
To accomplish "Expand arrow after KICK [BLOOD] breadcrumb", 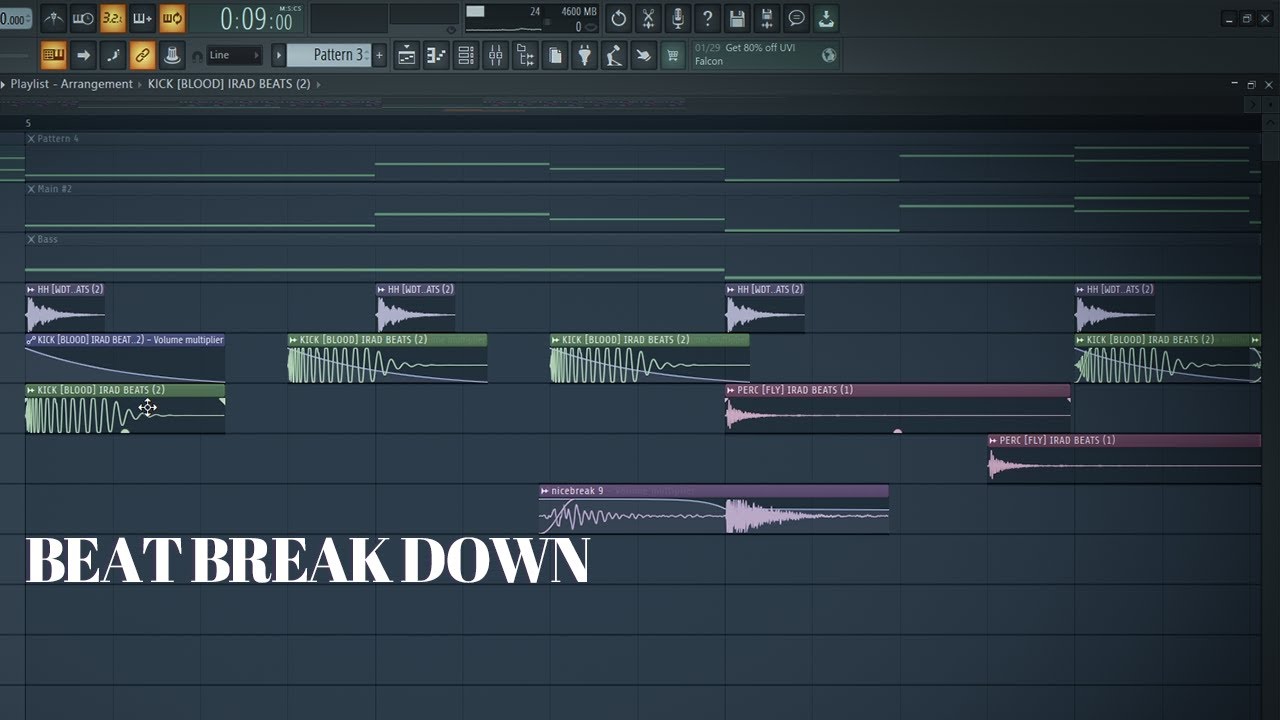I will click(x=318, y=84).
